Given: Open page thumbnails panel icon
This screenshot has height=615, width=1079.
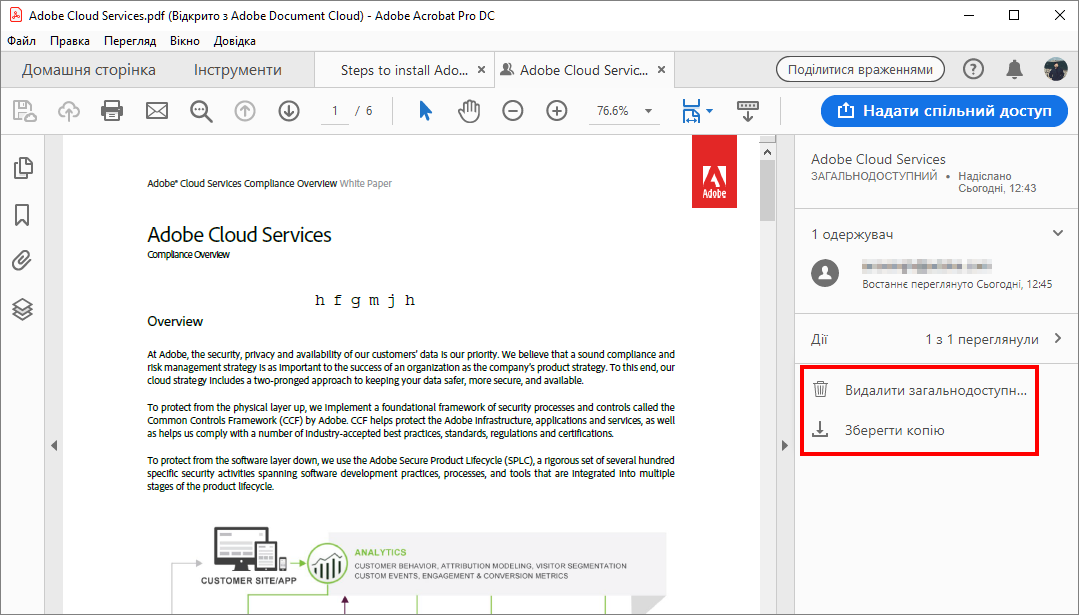Looking at the screenshot, I should (x=23, y=168).
